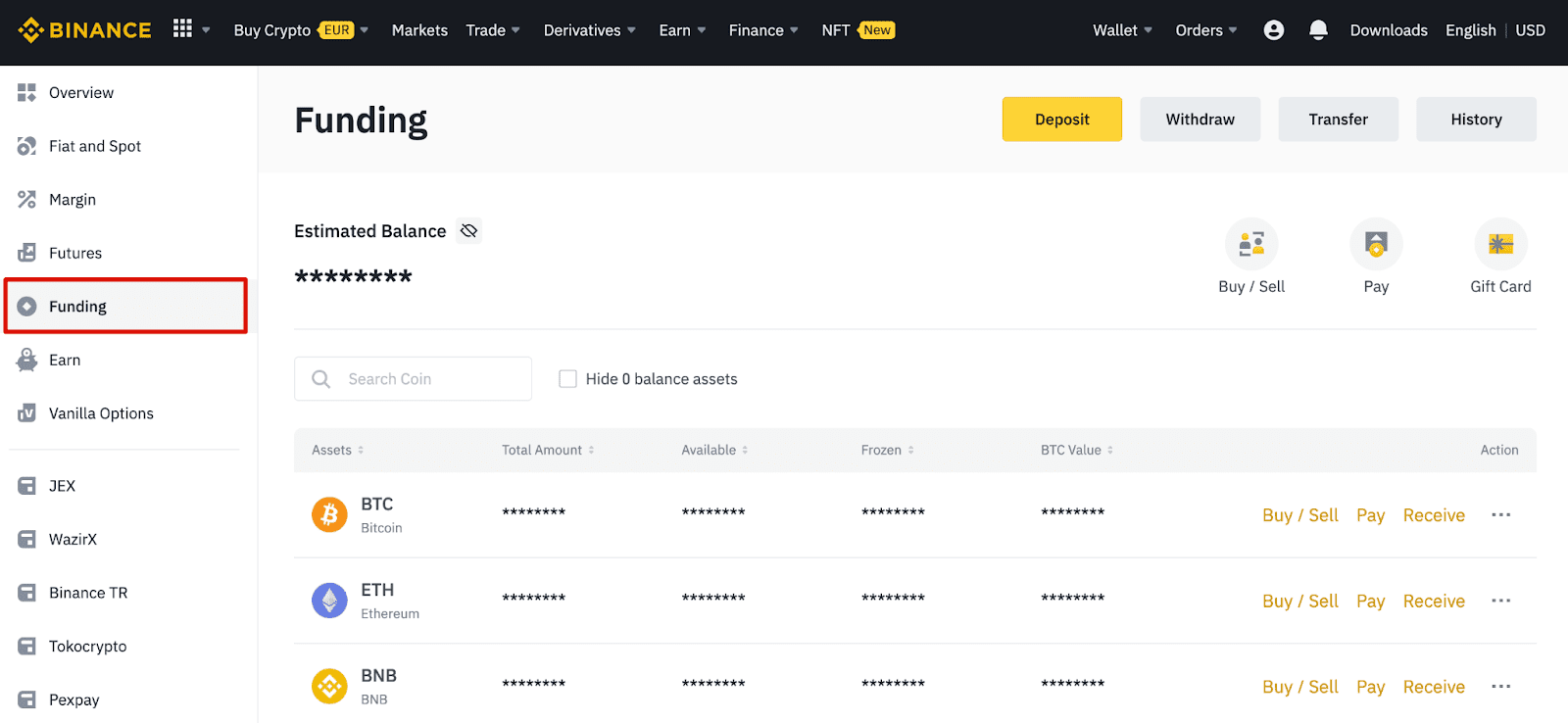This screenshot has height=723, width=1568.
Task: Click the Funding sidebar icon
Action: point(26,307)
